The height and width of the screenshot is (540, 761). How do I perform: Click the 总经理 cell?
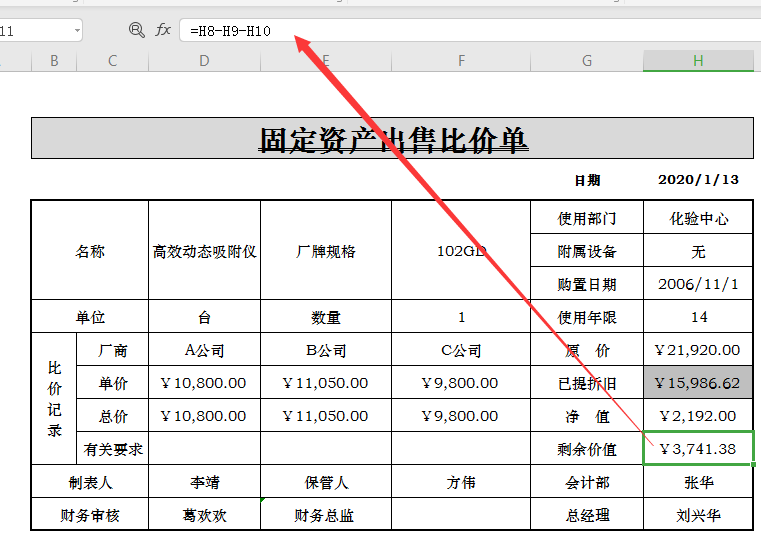[x=587, y=514]
